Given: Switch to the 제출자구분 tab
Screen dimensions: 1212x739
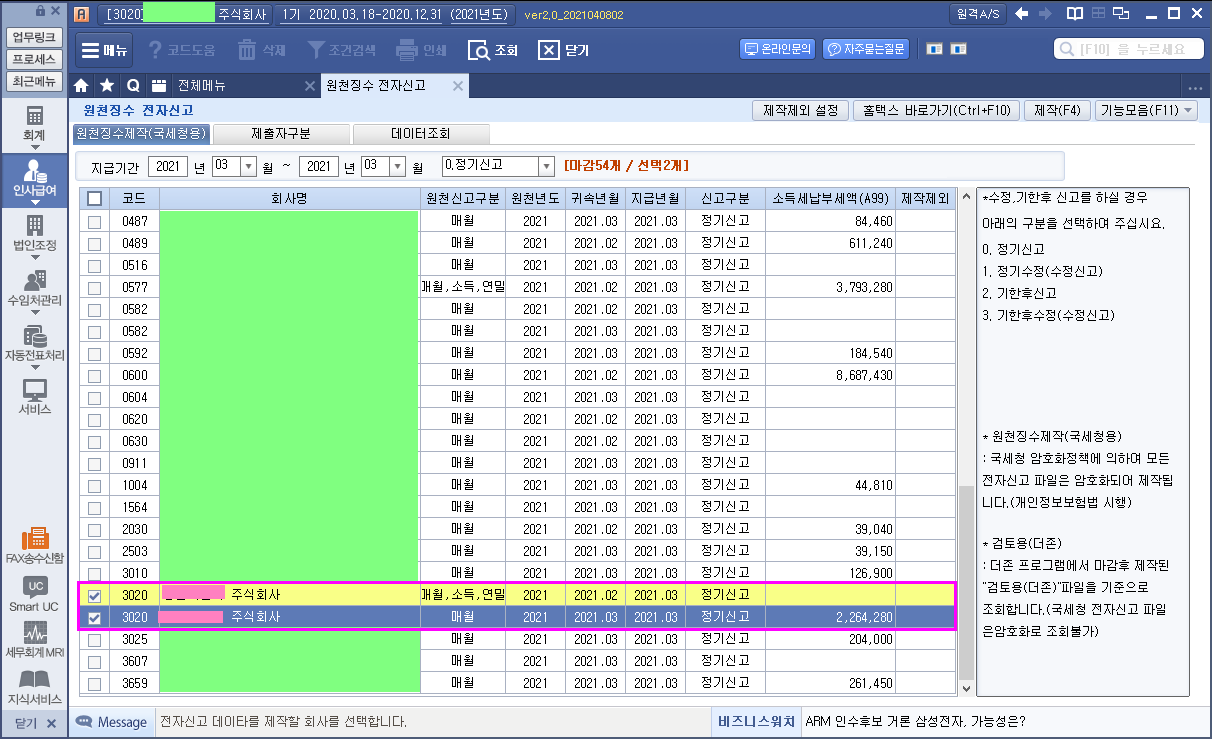Looking at the screenshot, I should point(281,133).
